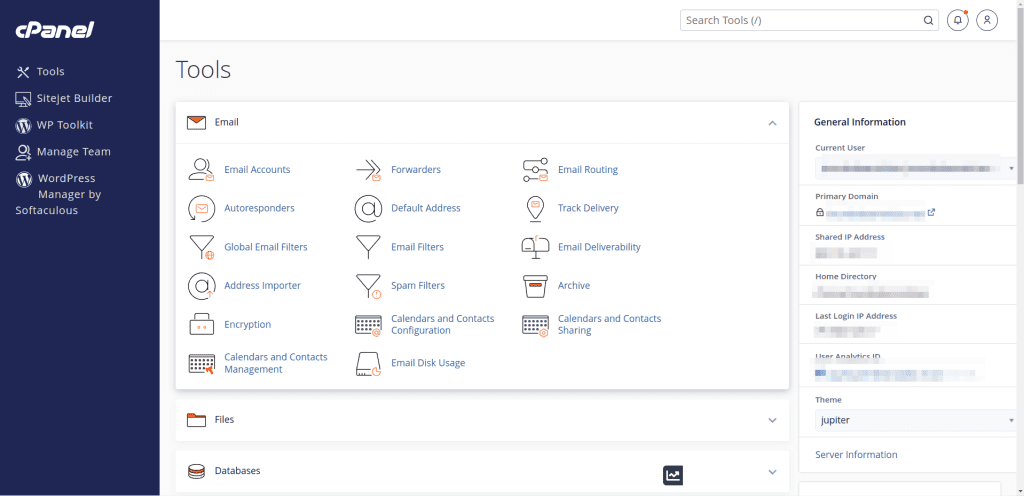1024x496 pixels.
Task: Open the Autoresponders link
Action: tap(259, 208)
